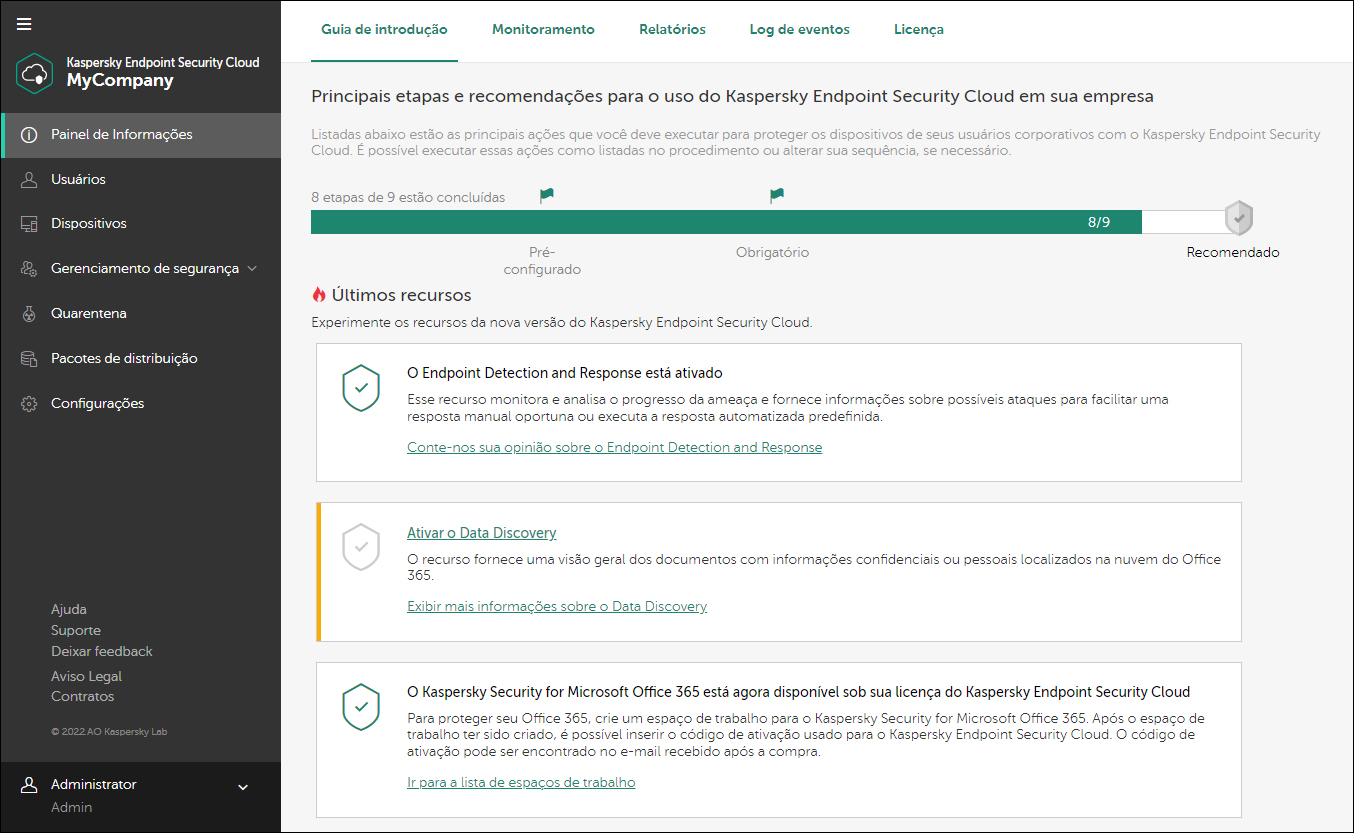Open Pacotes de distribuição in sidebar
Viewport: 1354px width, 833px height.
coord(141,359)
